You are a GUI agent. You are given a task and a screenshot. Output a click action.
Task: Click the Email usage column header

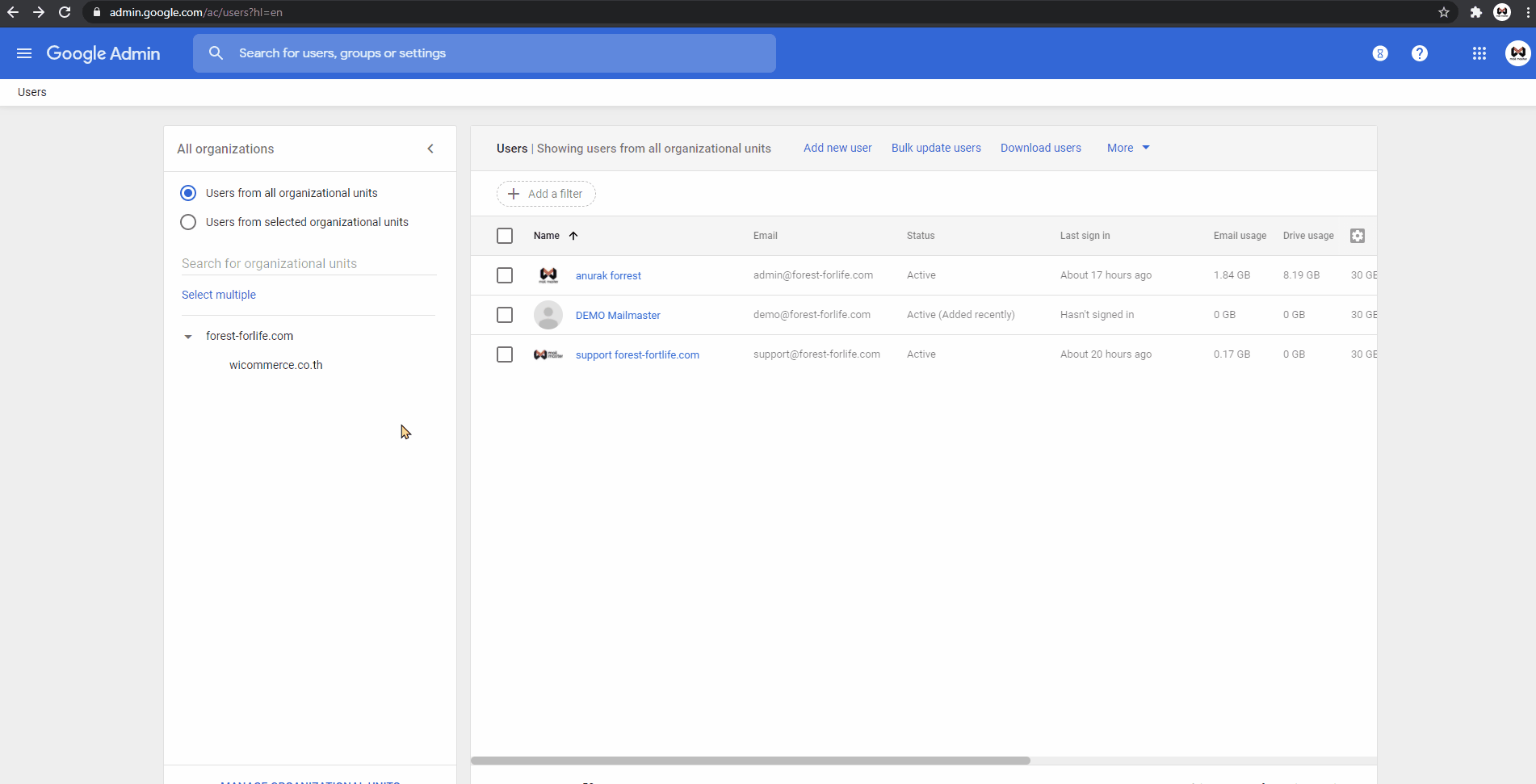1240,236
